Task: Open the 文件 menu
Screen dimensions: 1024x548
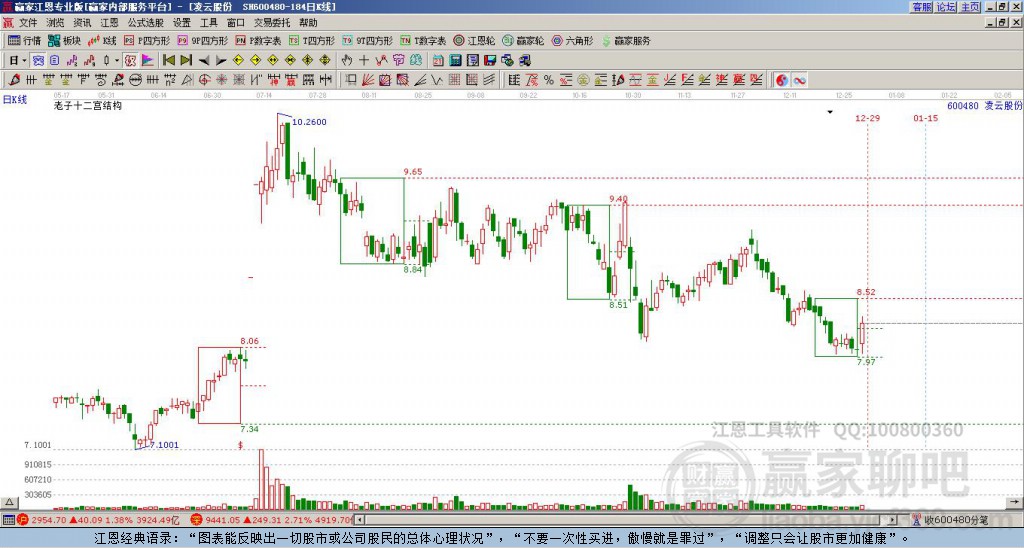Action: [x=28, y=23]
